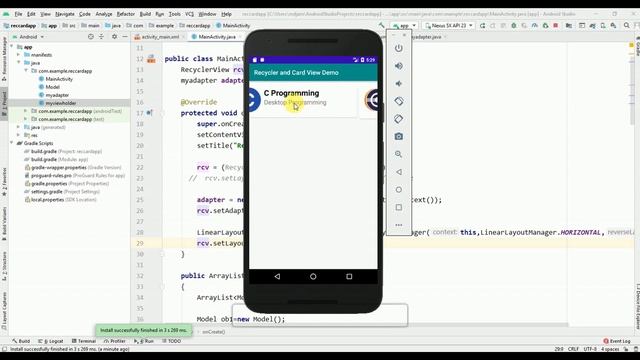
Task: Click the Rerun app toolbar icon
Action: click(482, 25)
